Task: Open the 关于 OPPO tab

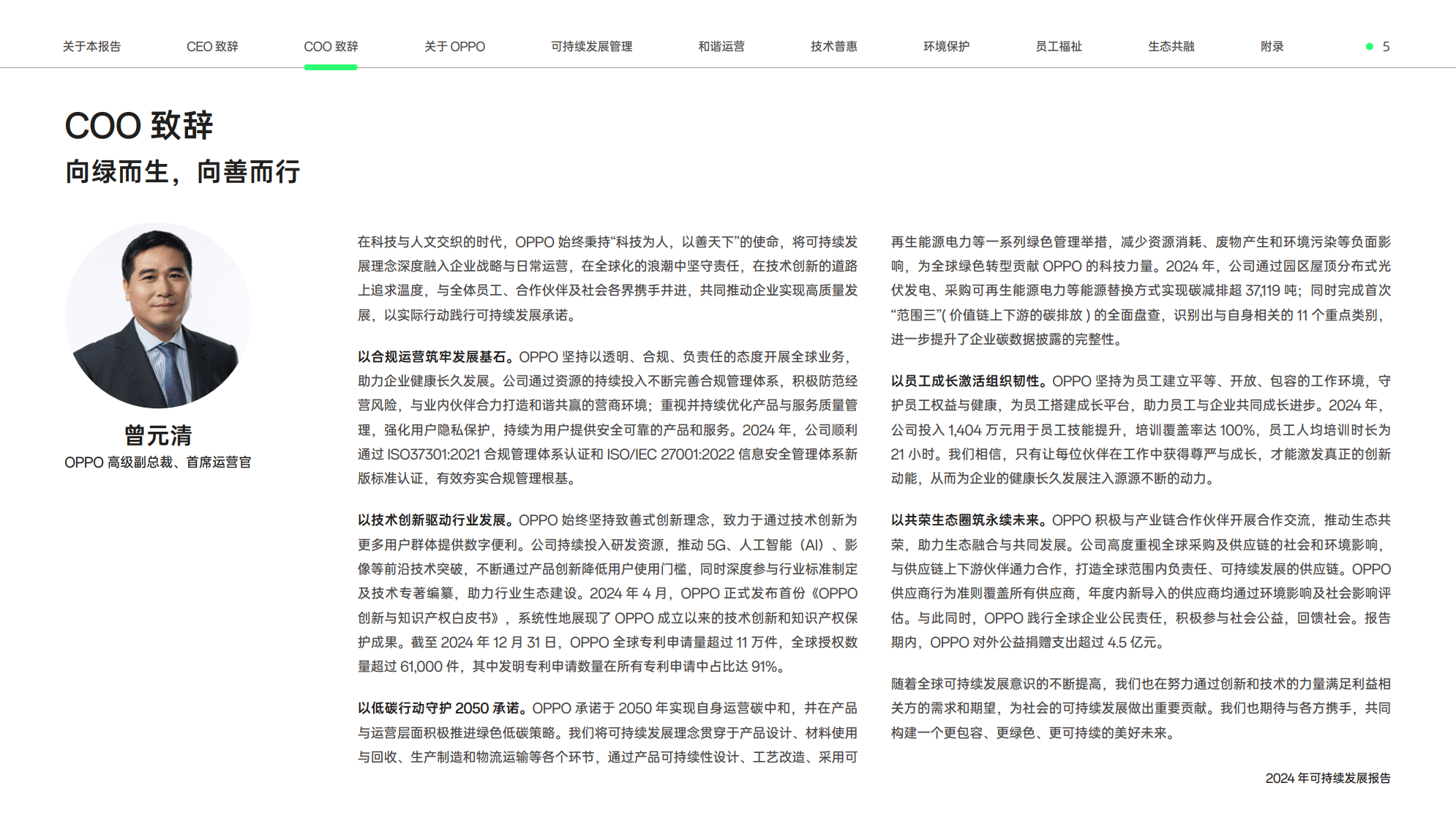Action: click(454, 46)
